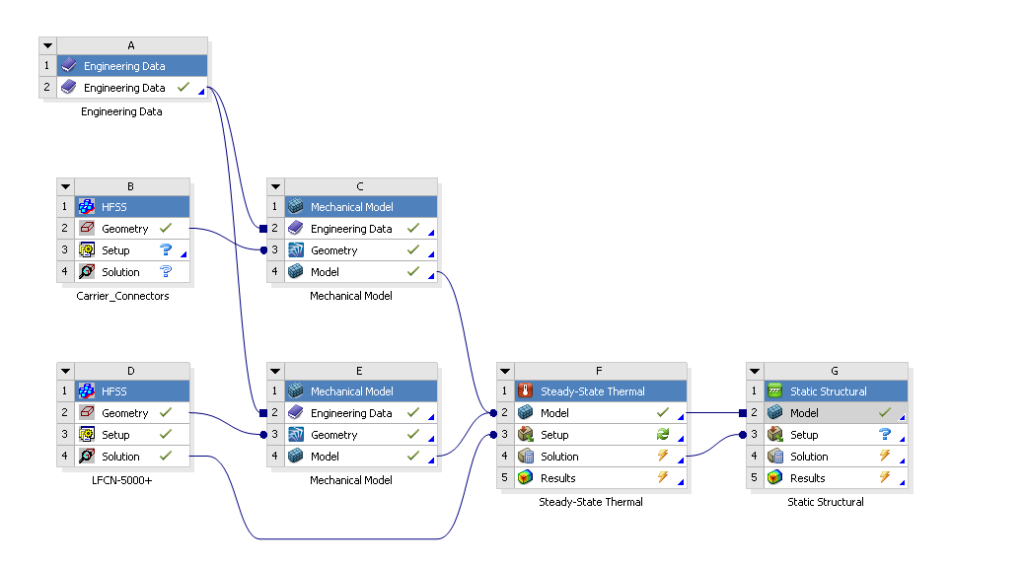This screenshot has height=566, width=1024.
Task: Click the Static Structural header icon
Action: tap(775, 392)
